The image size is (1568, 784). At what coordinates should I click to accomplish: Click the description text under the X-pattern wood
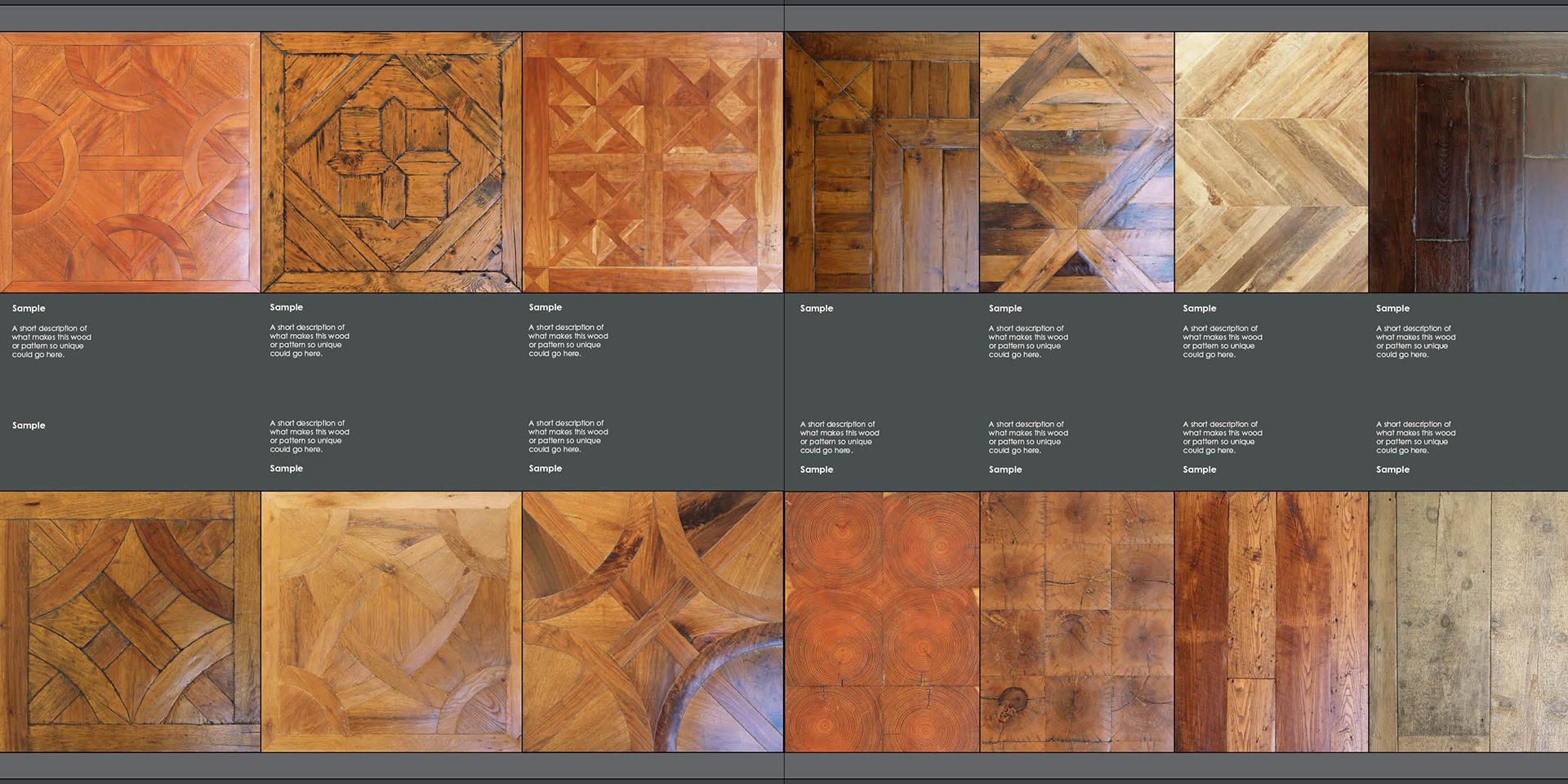[1028, 341]
